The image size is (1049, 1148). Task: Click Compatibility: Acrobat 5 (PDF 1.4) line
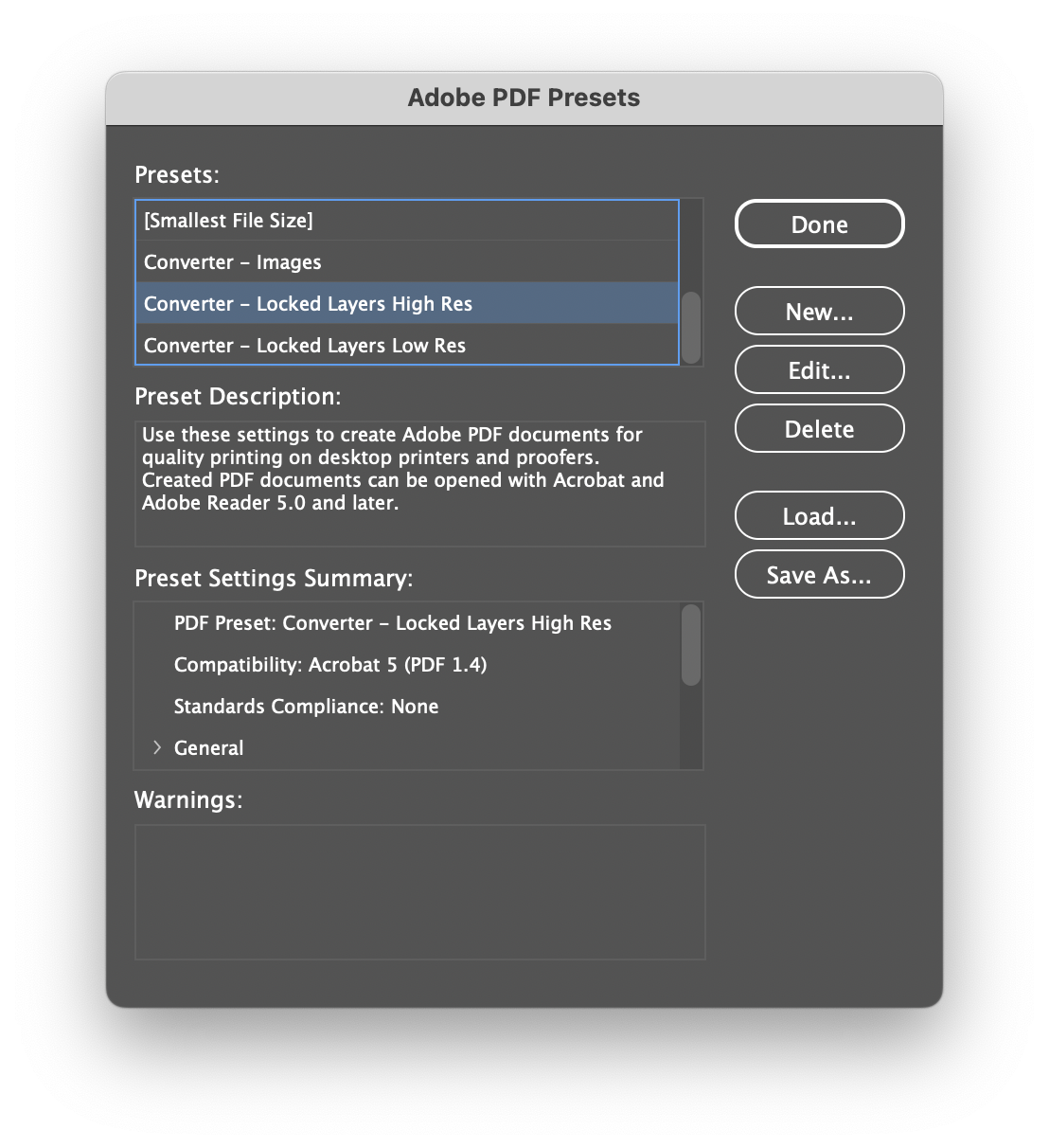(330, 665)
